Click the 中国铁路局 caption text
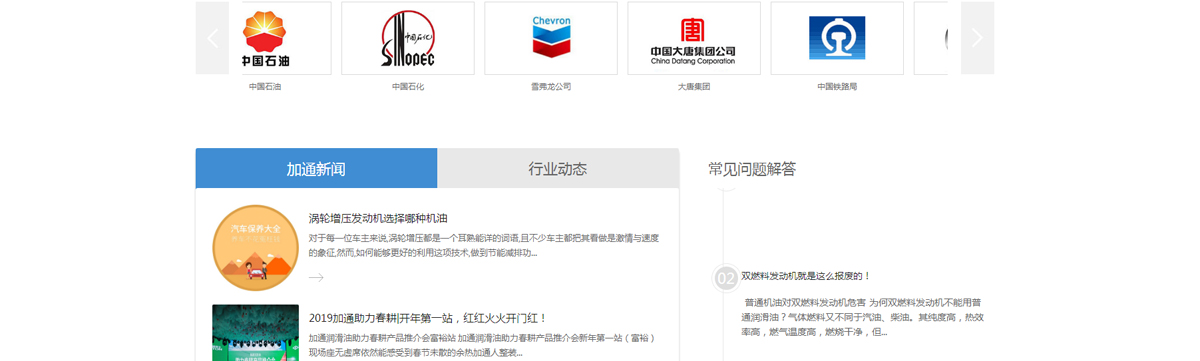The height and width of the screenshot is (361, 1200). point(837,87)
